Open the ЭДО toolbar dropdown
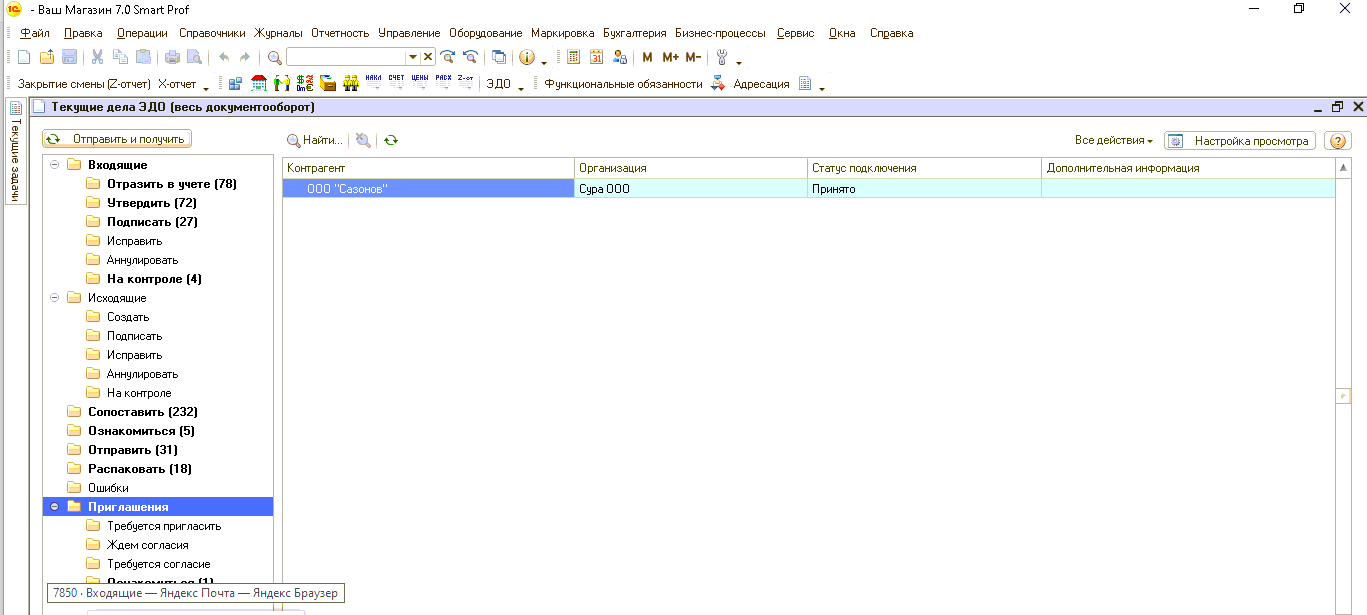 pyautogui.click(x=505, y=85)
